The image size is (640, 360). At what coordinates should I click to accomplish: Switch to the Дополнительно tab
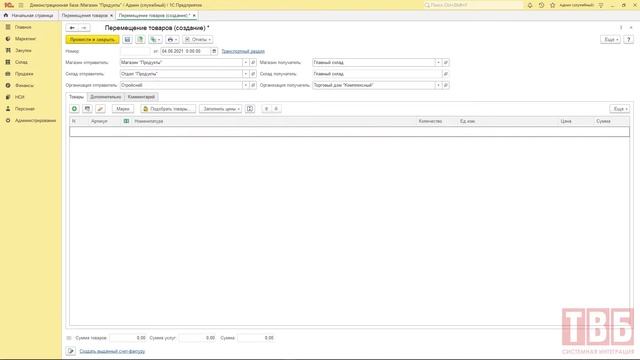(106, 97)
